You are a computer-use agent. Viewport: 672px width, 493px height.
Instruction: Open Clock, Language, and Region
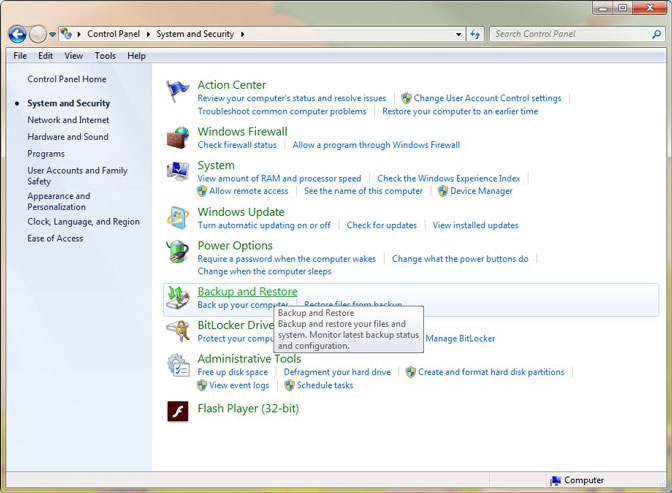tap(84, 222)
